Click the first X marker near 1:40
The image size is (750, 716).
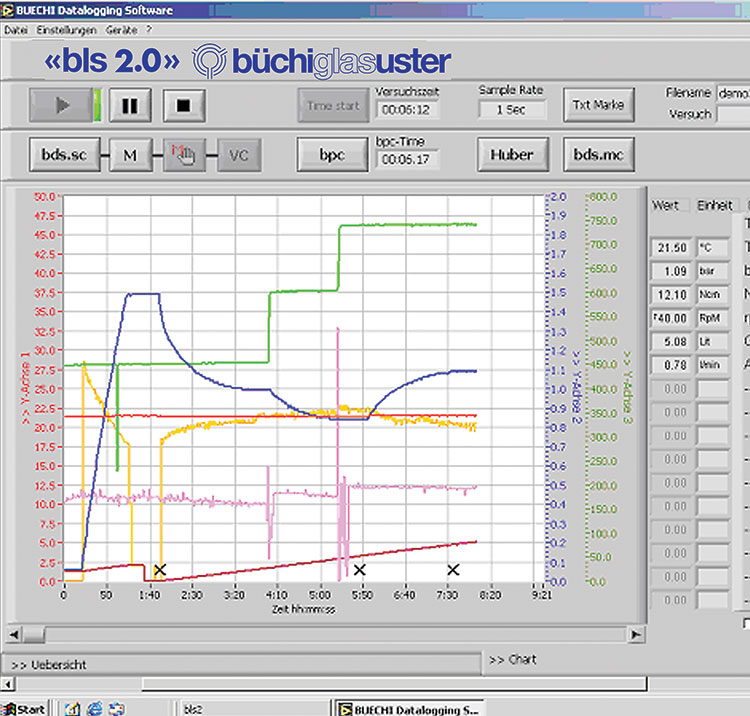click(160, 570)
